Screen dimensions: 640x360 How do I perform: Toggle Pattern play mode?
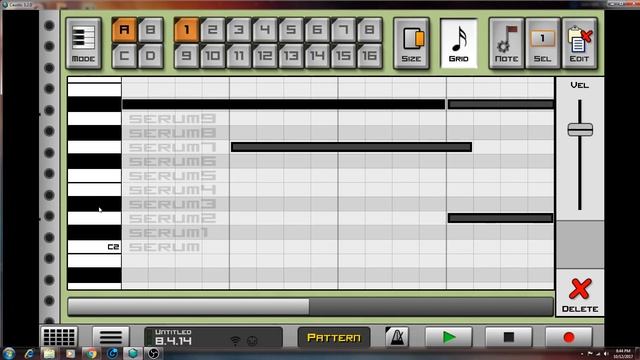coord(334,338)
